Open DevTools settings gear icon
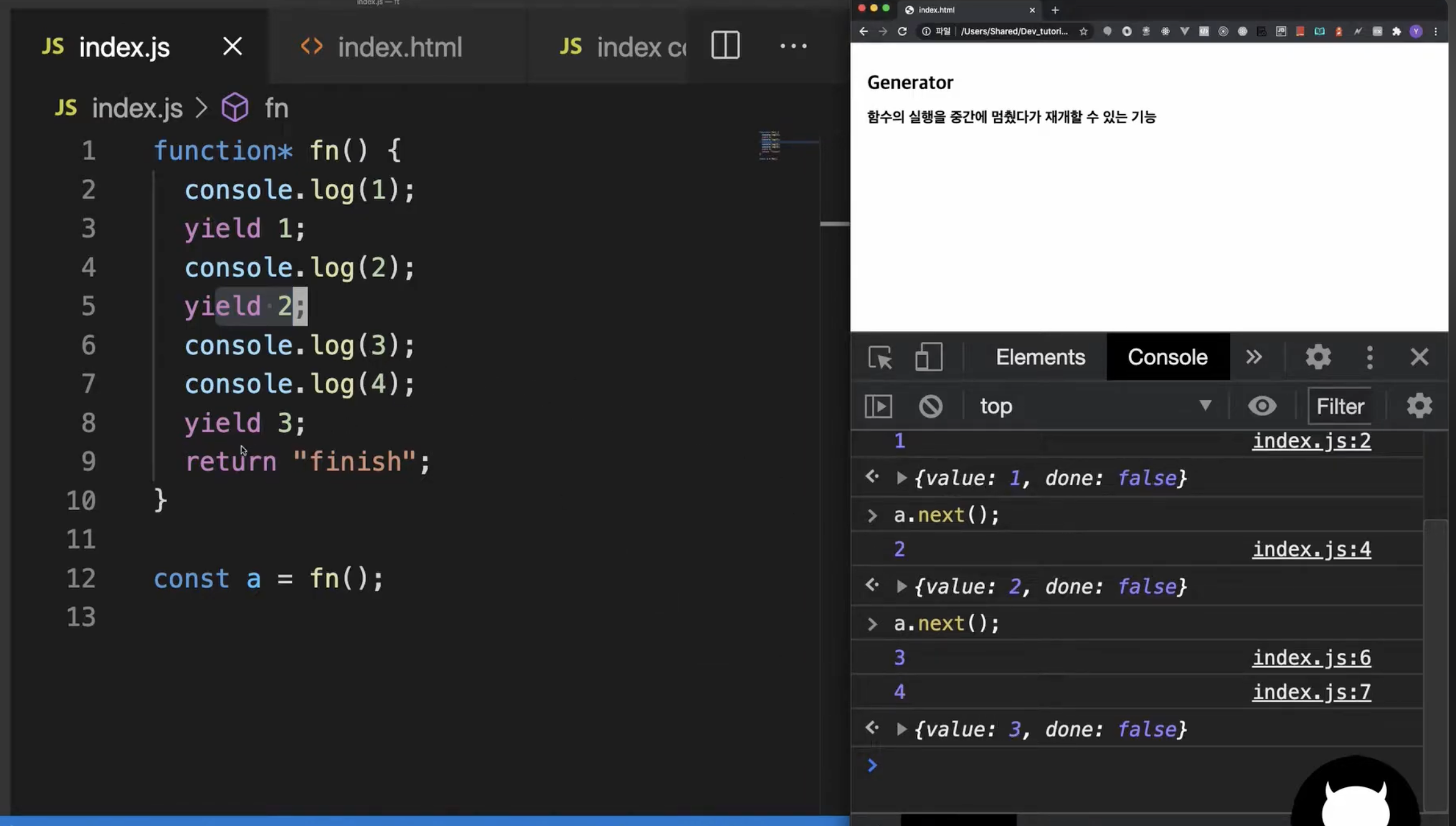The width and height of the screenshot is (1456, 826). [1318, 357]
